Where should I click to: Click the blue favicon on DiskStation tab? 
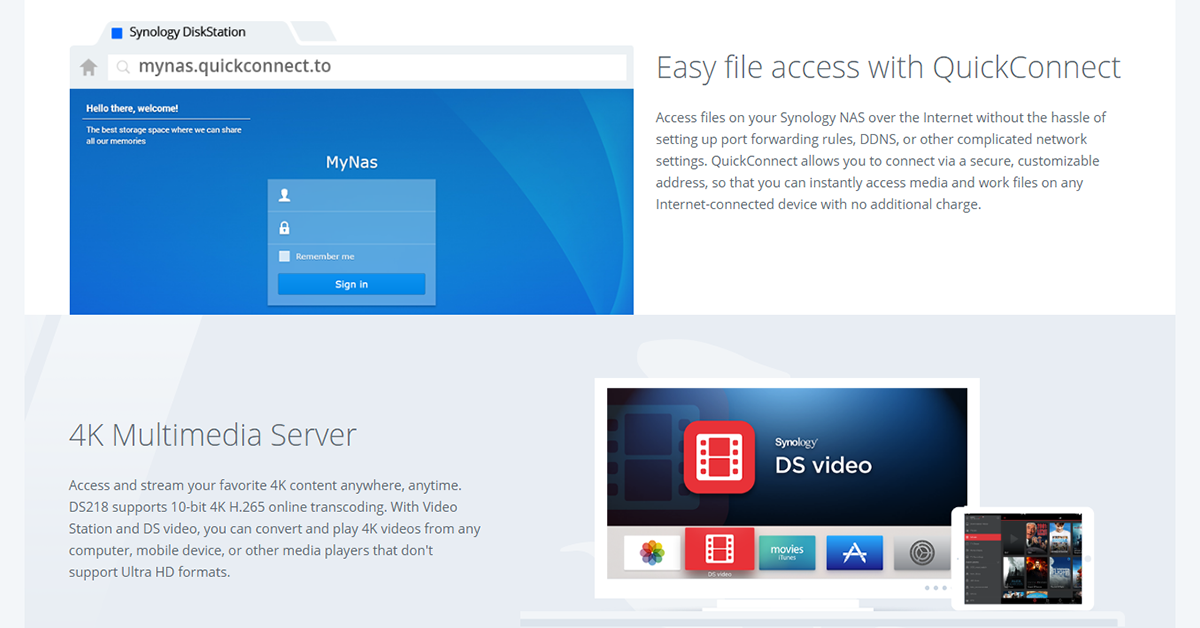coord(117,33)
